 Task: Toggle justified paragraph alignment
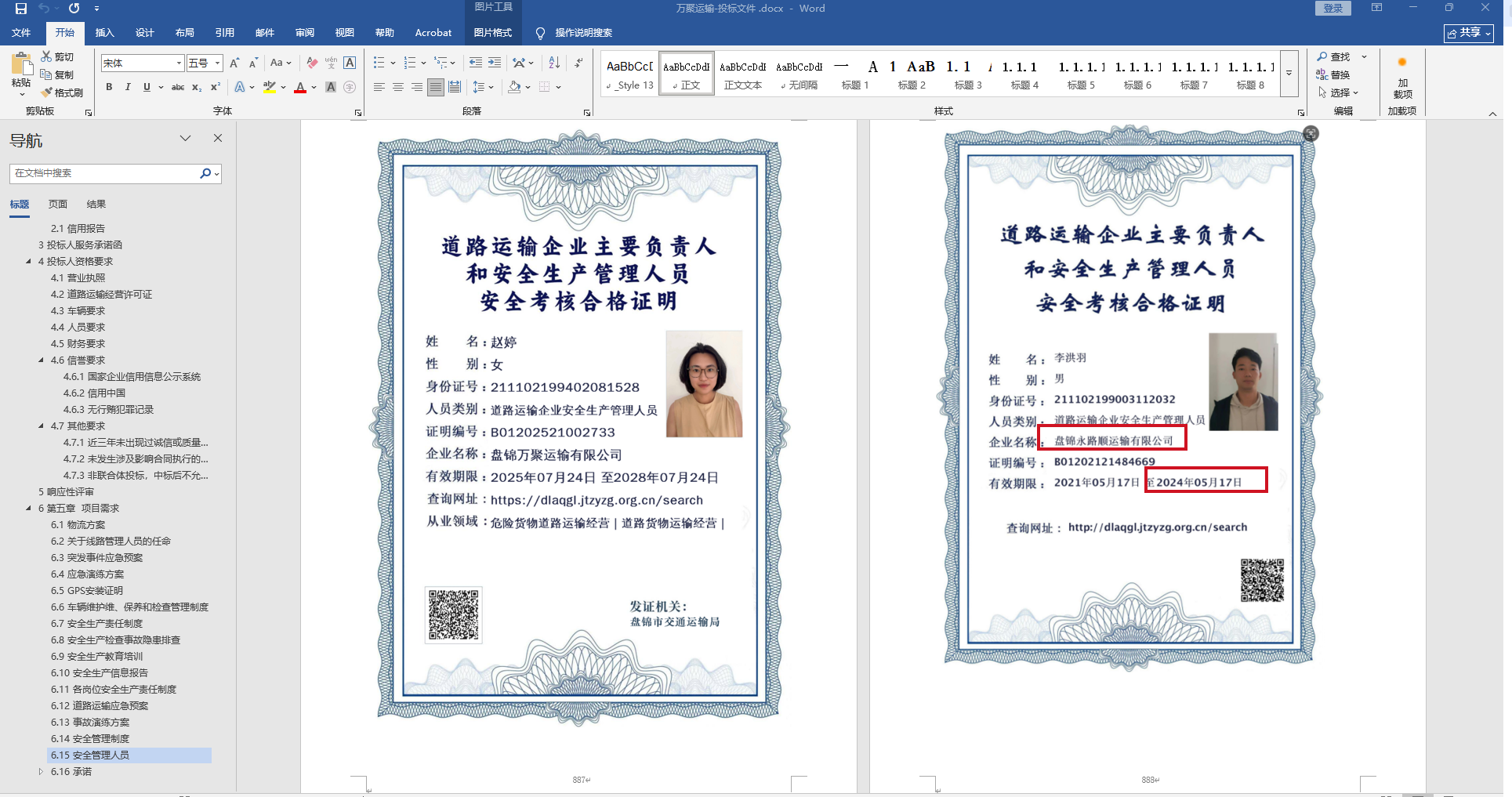(x=436, y=87)
